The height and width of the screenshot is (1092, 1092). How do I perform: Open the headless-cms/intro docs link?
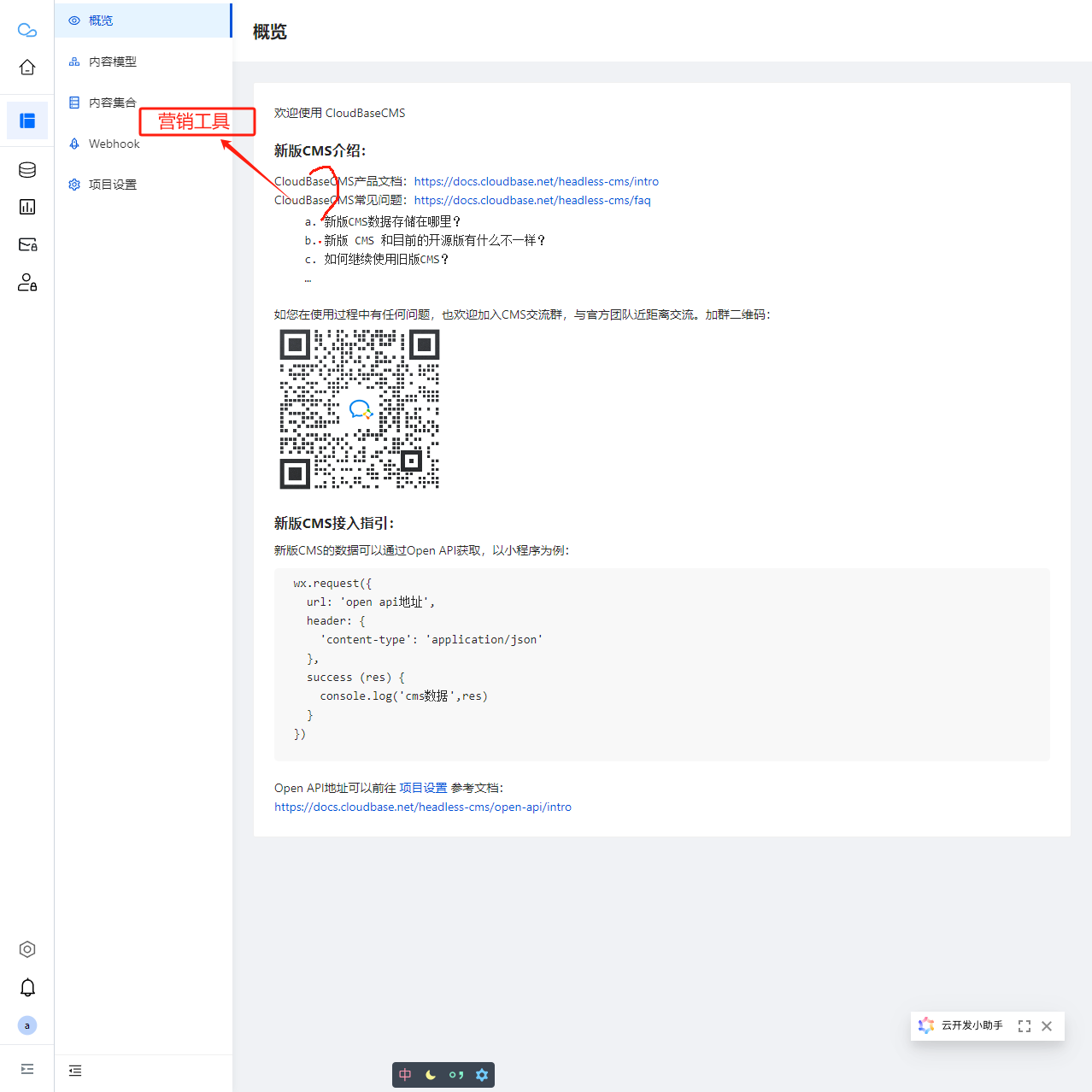[x=537, y=181]
